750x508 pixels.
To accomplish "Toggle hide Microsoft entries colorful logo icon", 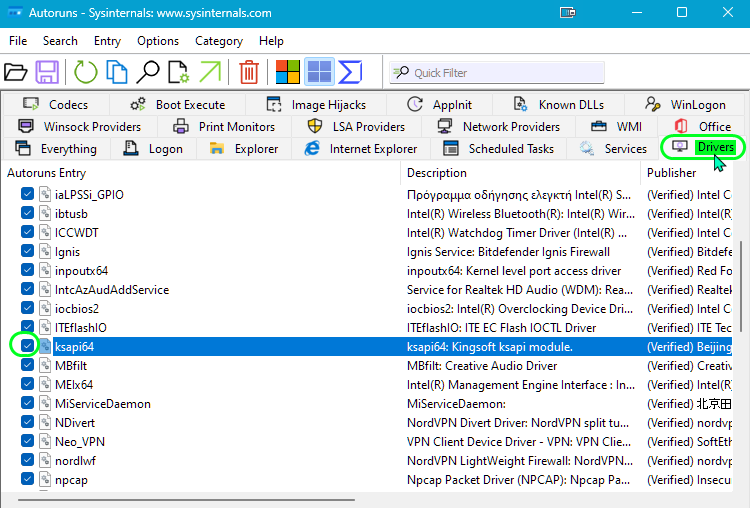I will tap(288, 72).
